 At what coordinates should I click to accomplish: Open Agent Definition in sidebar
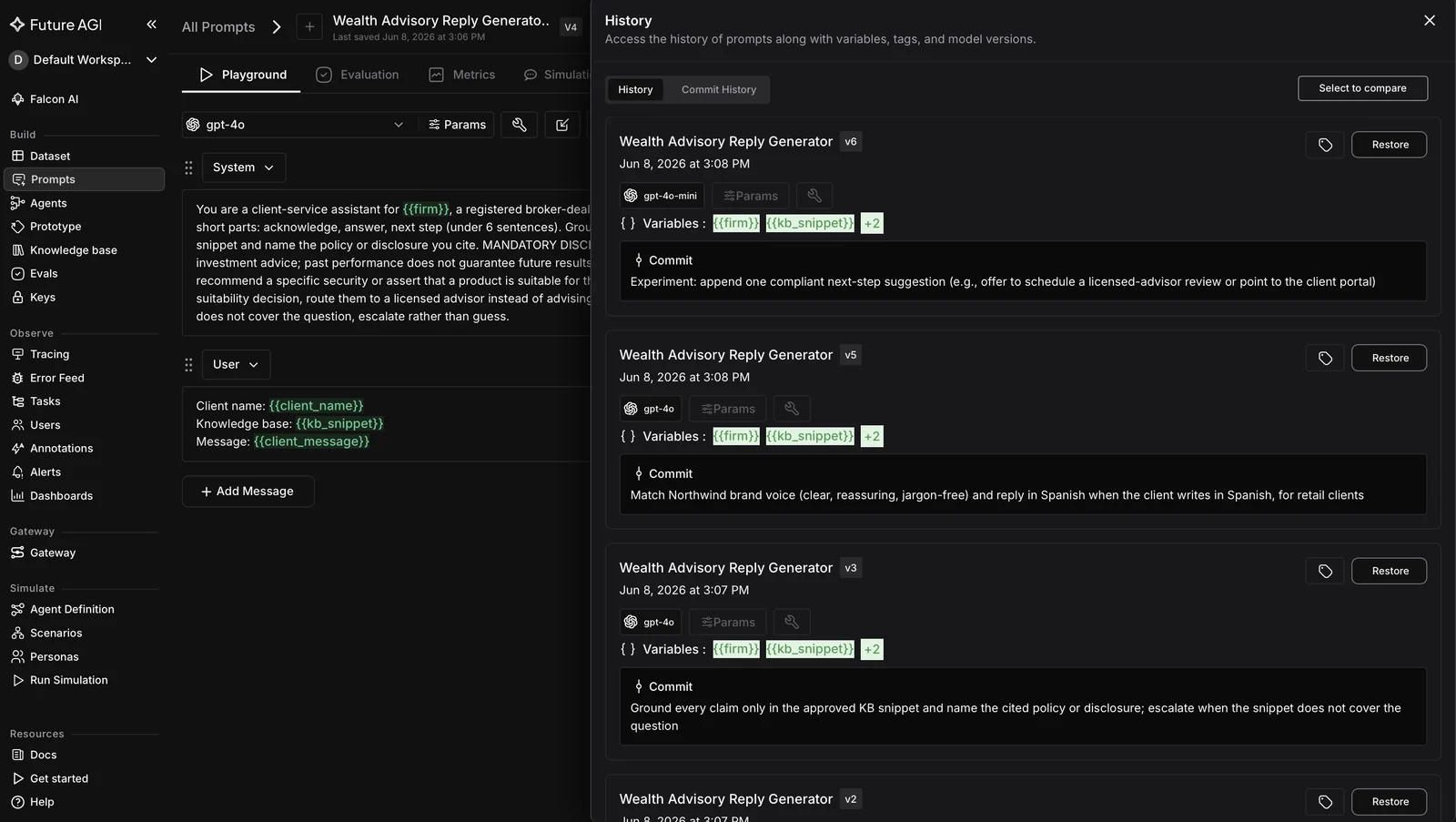[83, 610]
